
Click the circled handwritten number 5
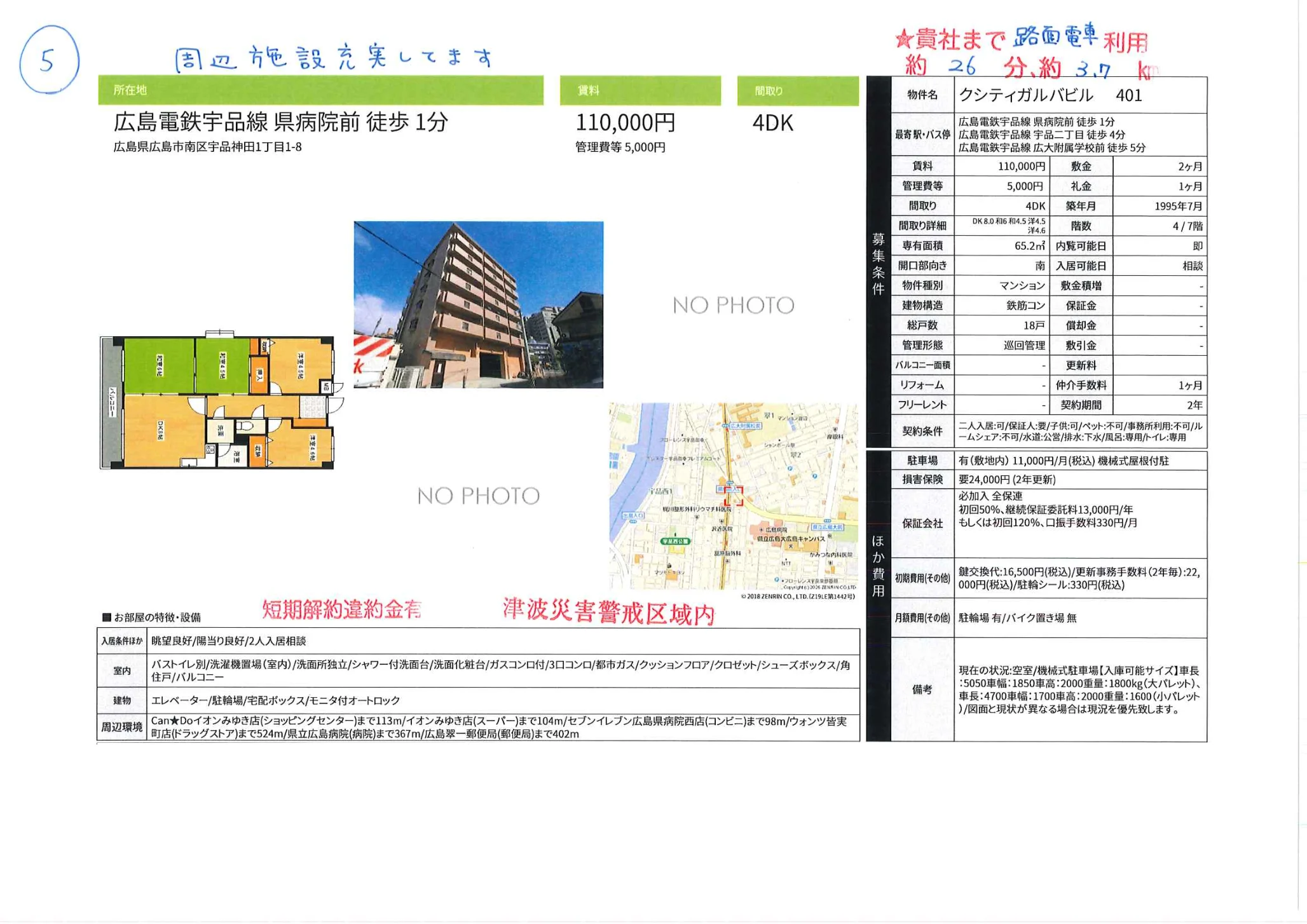[x=48, y=60]
